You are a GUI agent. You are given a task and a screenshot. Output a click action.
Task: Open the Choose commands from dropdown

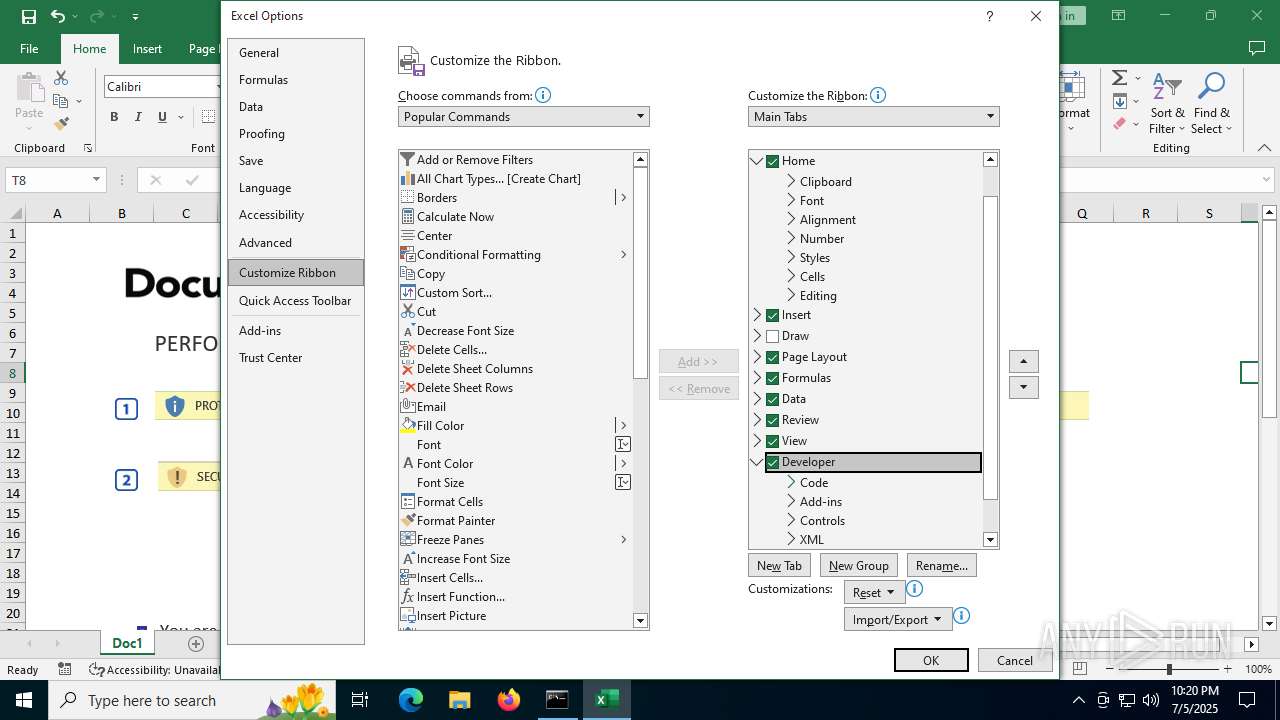click(523, 117)
